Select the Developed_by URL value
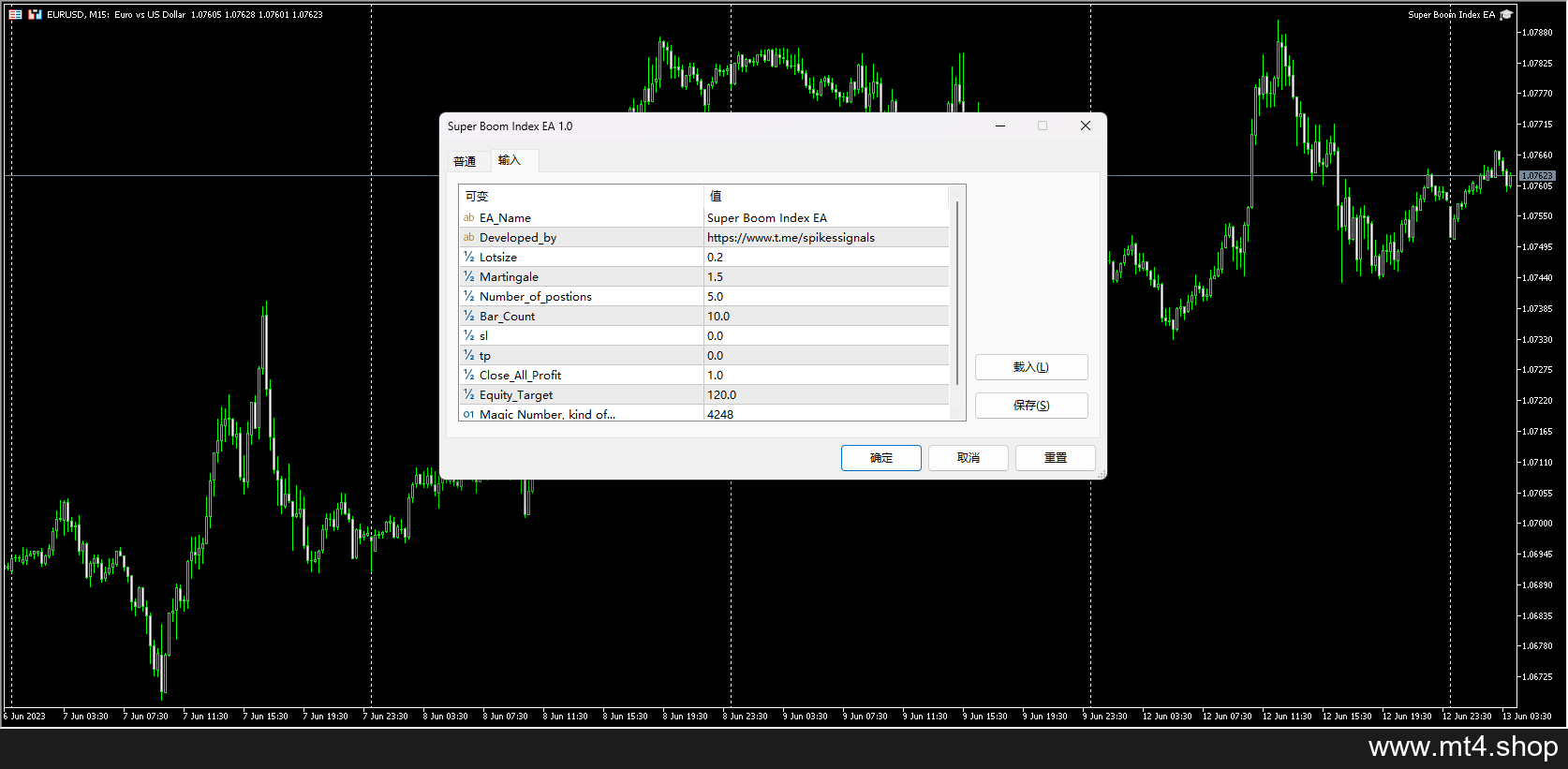This screenshot has height=769, width=1568. tap(826, 238)
